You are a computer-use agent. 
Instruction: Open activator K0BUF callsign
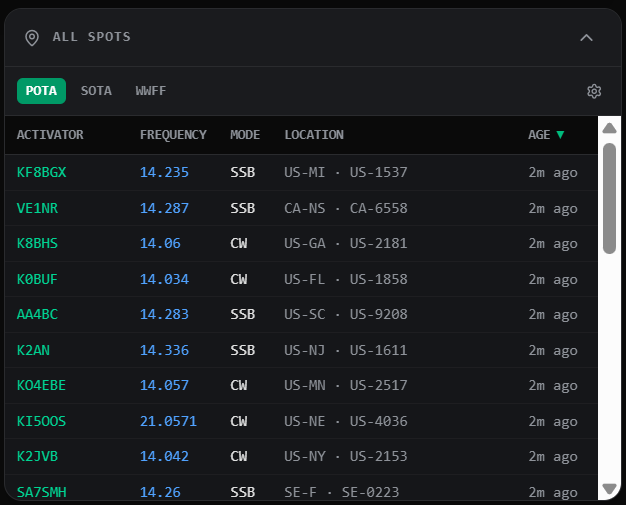pyautogui.click(x=37, y=279)
